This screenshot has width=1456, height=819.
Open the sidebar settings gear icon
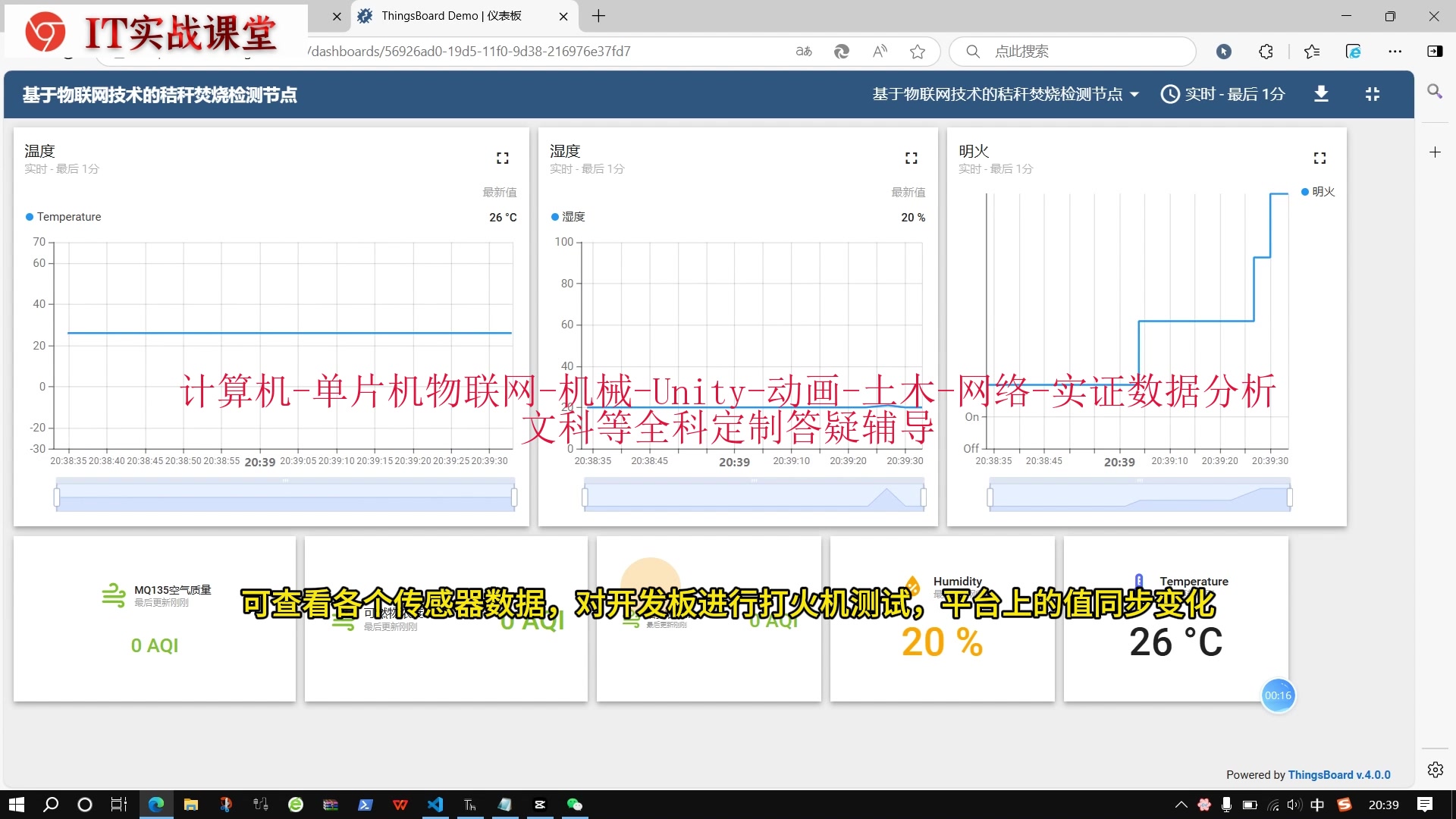click(x=1435, y=770)
